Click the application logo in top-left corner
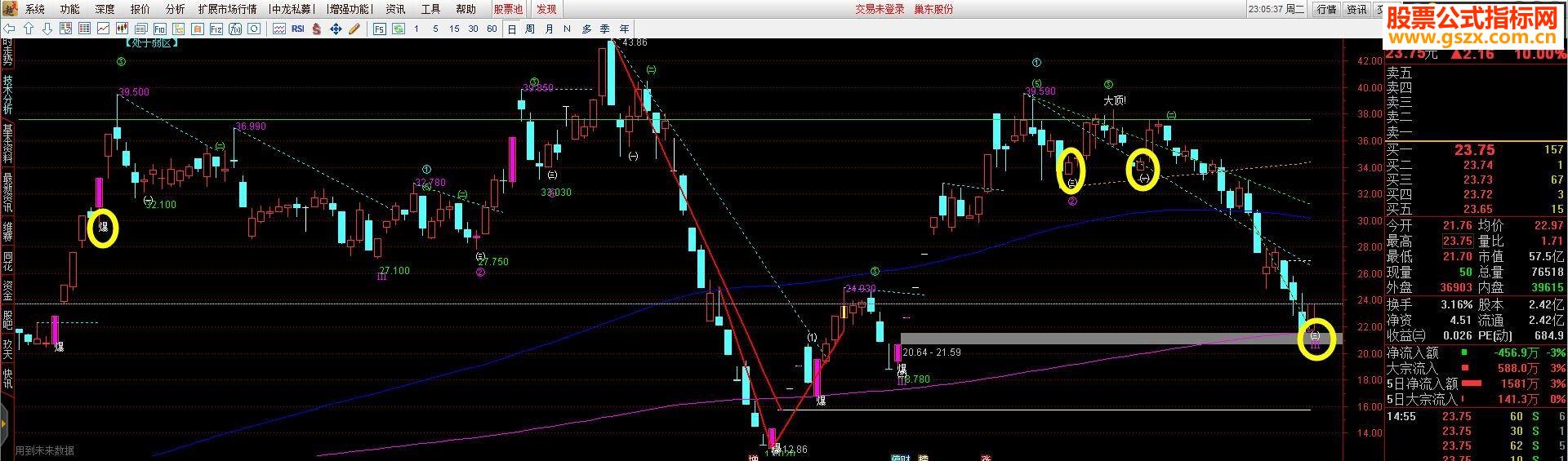Viewport: 1568px width, 461px height. point(10,9)
